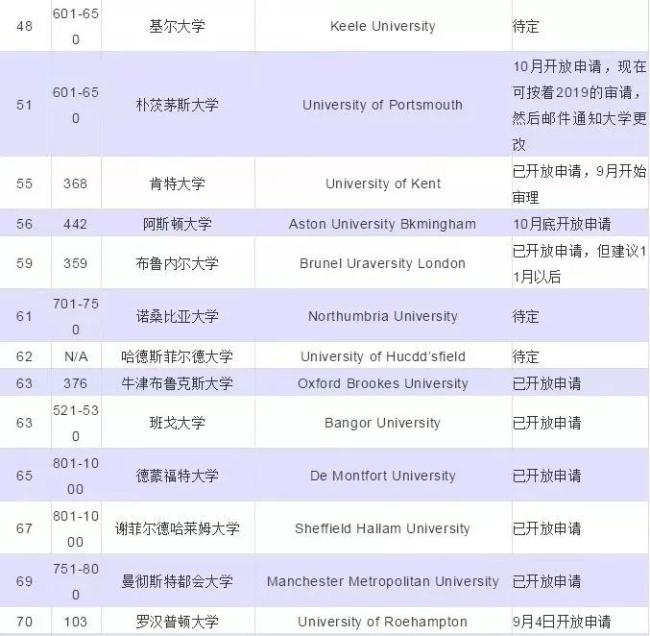Image resolution: width=650 pixels, height=636 pixels.
Task: Select rank 56 cell
Action: point(24,224)
